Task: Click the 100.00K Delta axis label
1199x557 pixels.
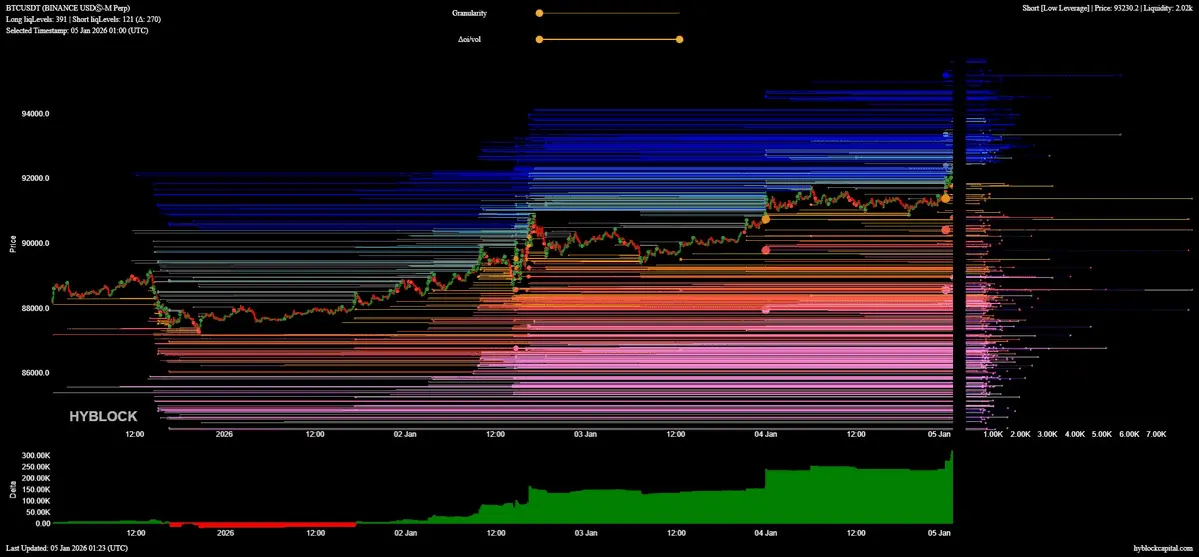Action: 35,501
